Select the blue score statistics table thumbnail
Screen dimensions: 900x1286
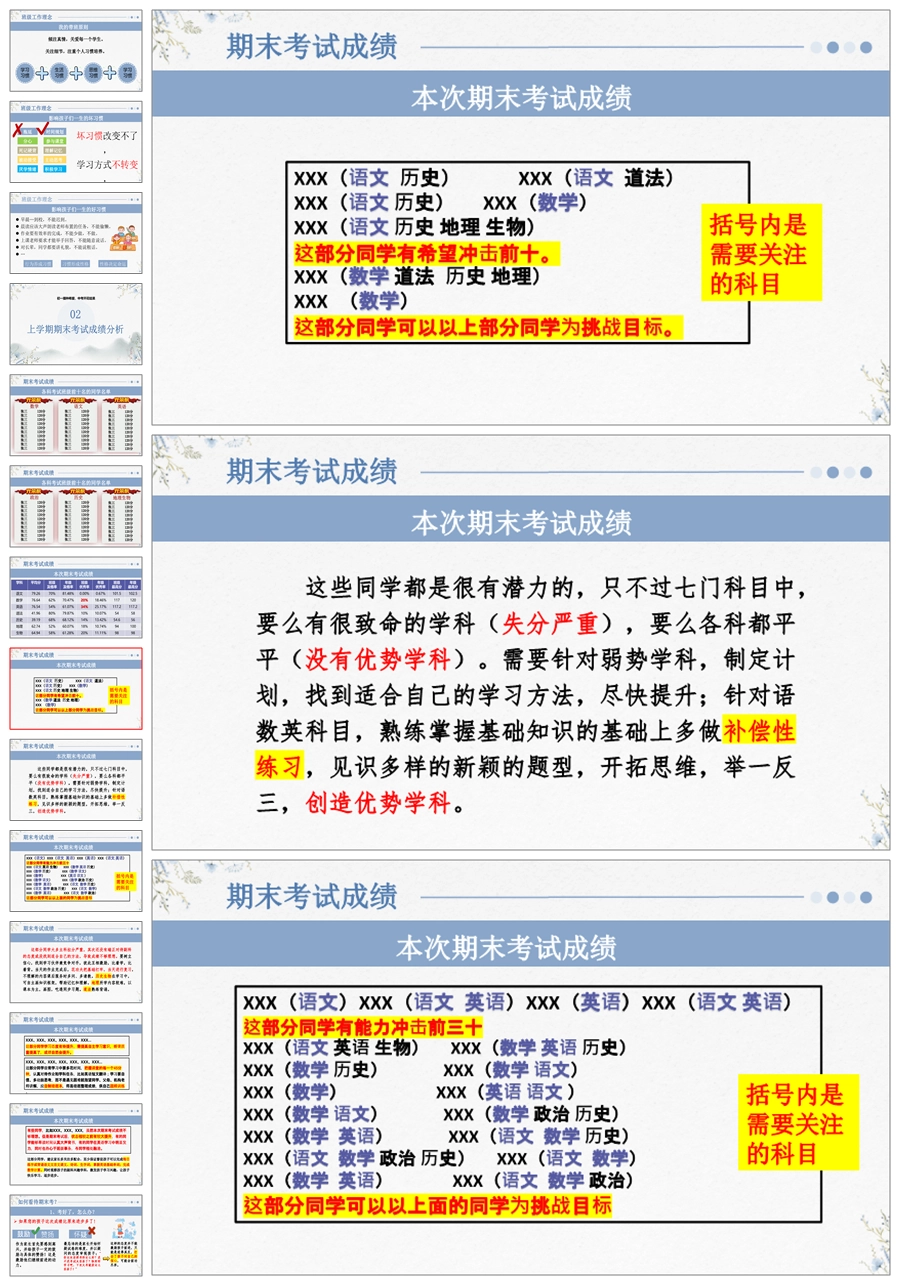coord(76,597)
